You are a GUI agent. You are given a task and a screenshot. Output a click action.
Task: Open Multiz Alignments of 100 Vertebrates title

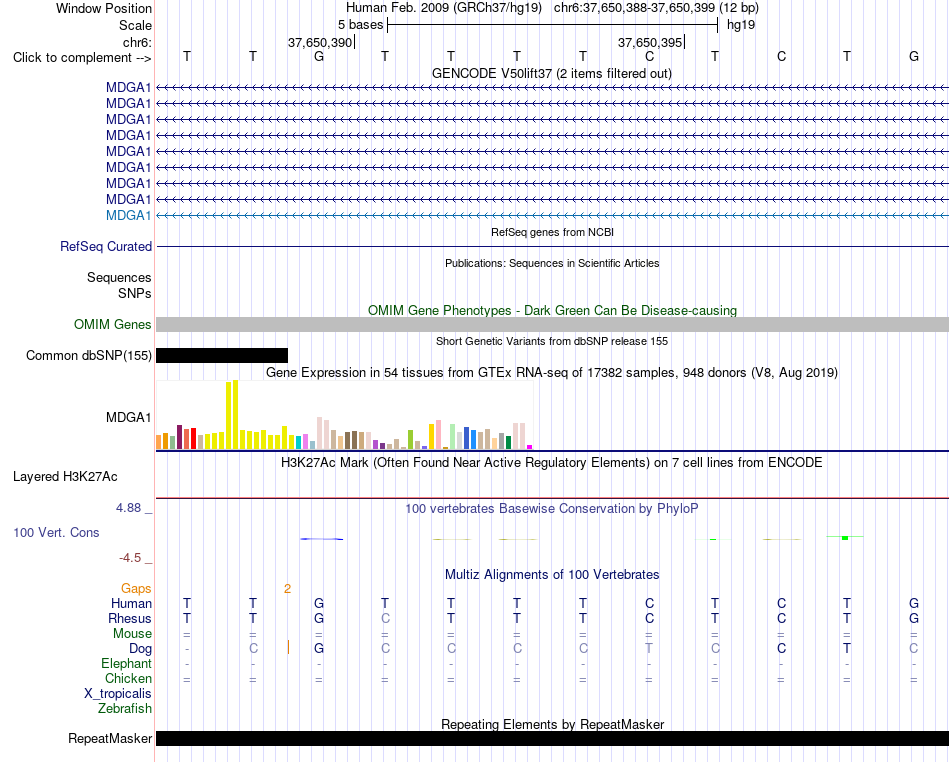[552, 574]
